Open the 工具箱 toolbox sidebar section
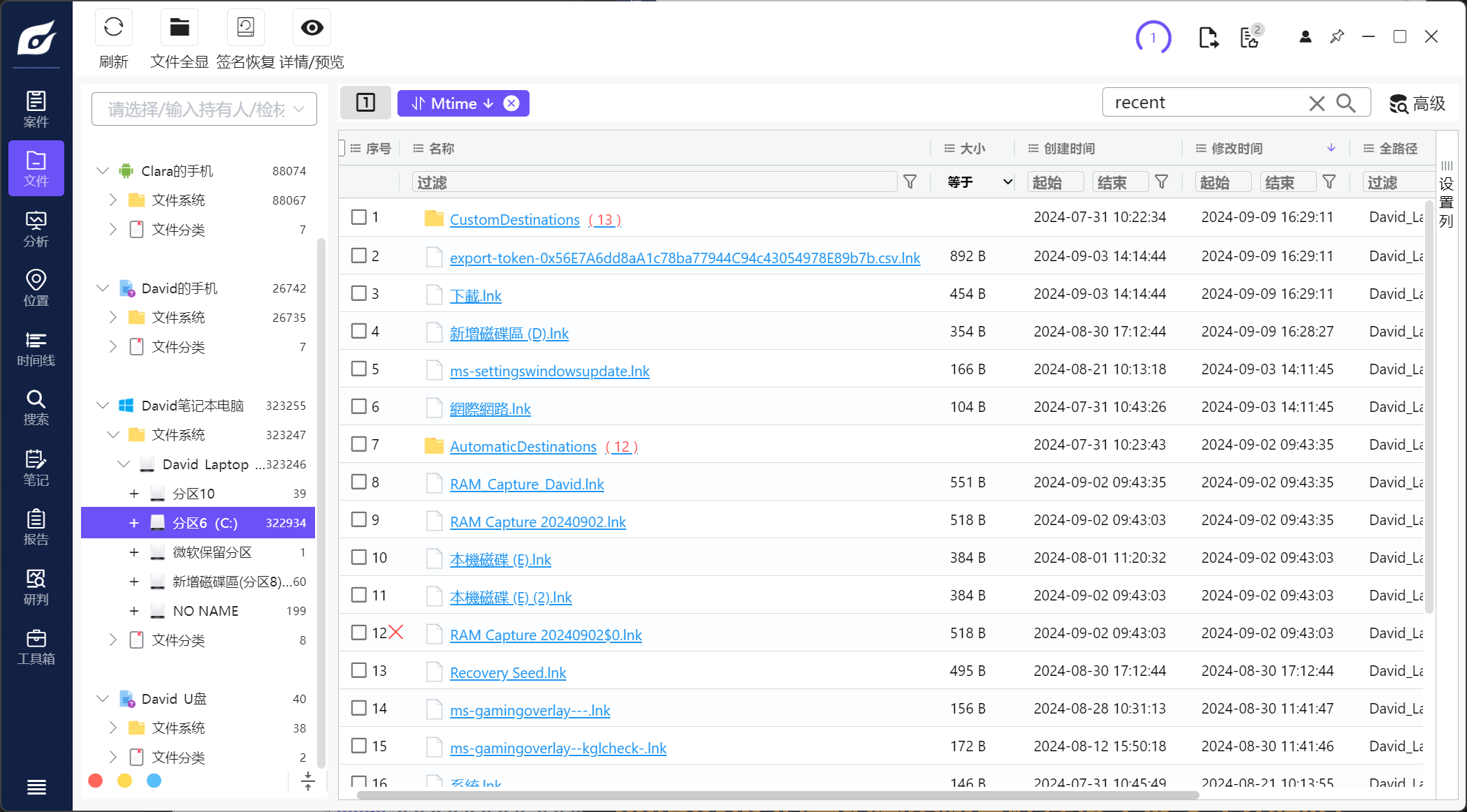The width and height of the screenshot is (1467, 812). 36,647
